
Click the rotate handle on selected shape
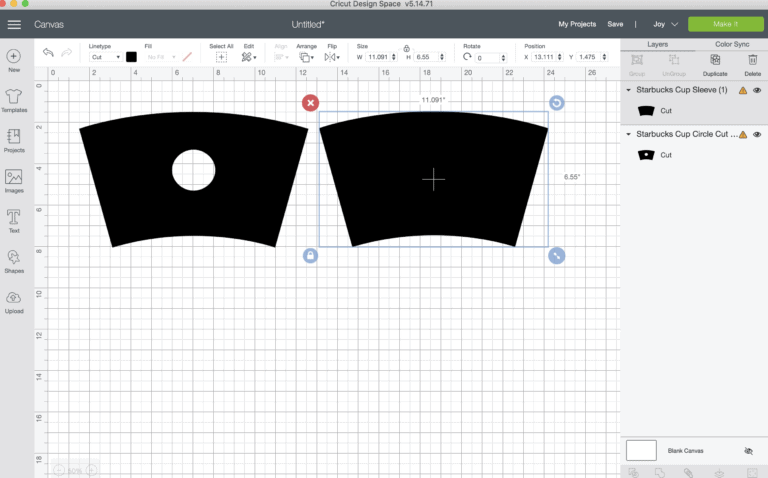point(556,103)
